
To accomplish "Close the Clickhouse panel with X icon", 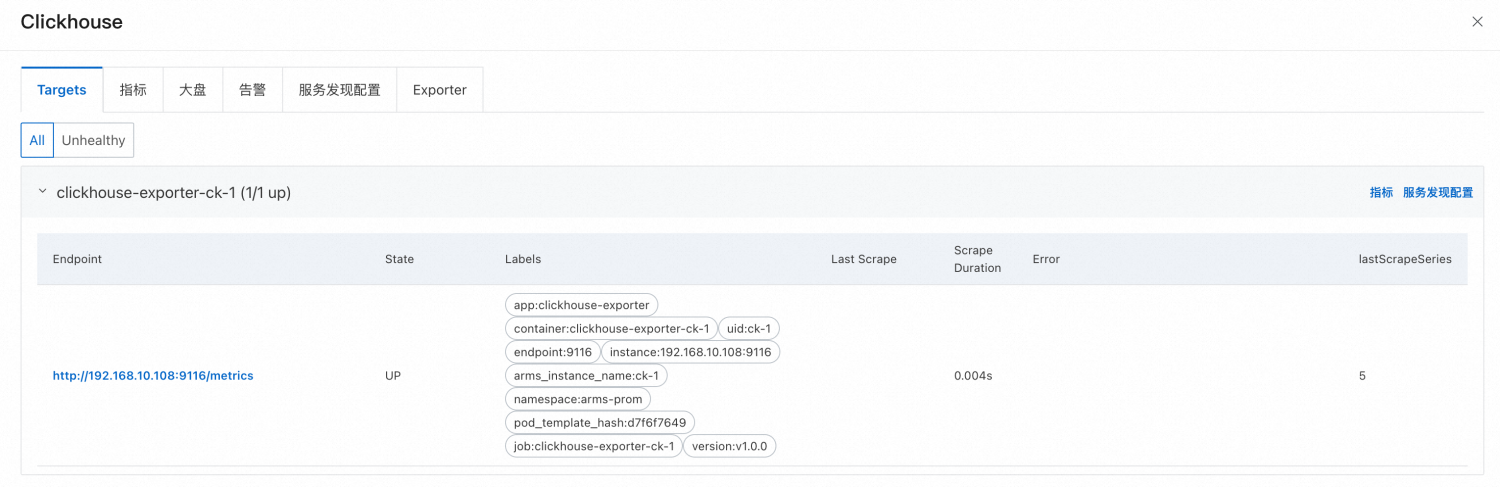I will click(1477, 22).
